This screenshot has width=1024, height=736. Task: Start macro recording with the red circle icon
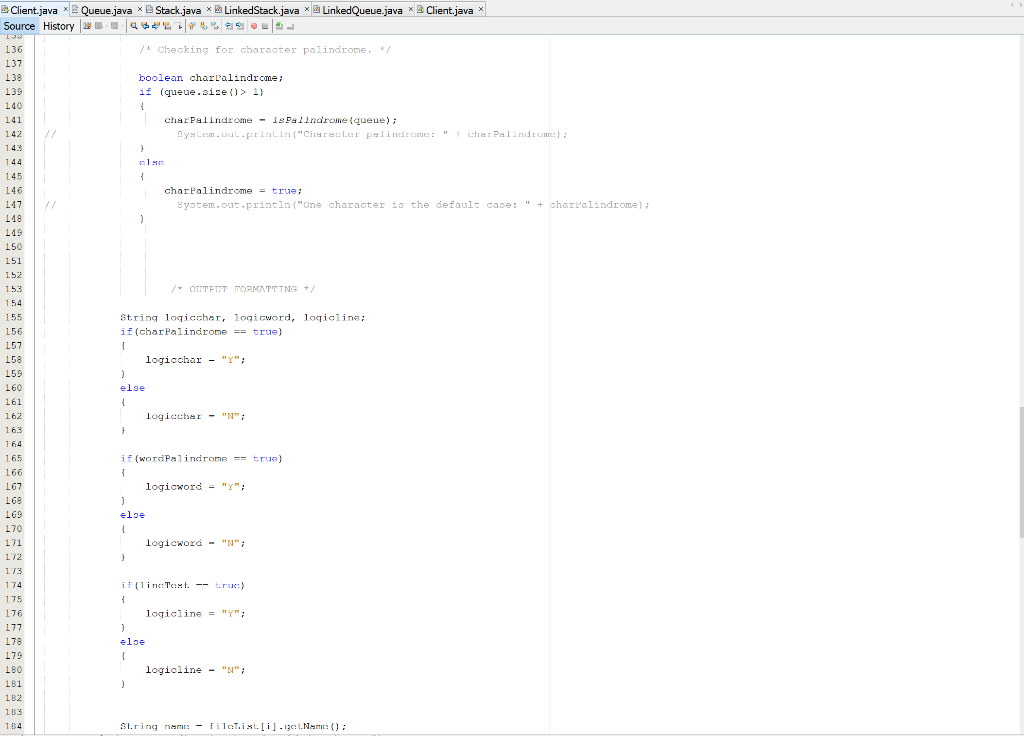coord(254,26)
